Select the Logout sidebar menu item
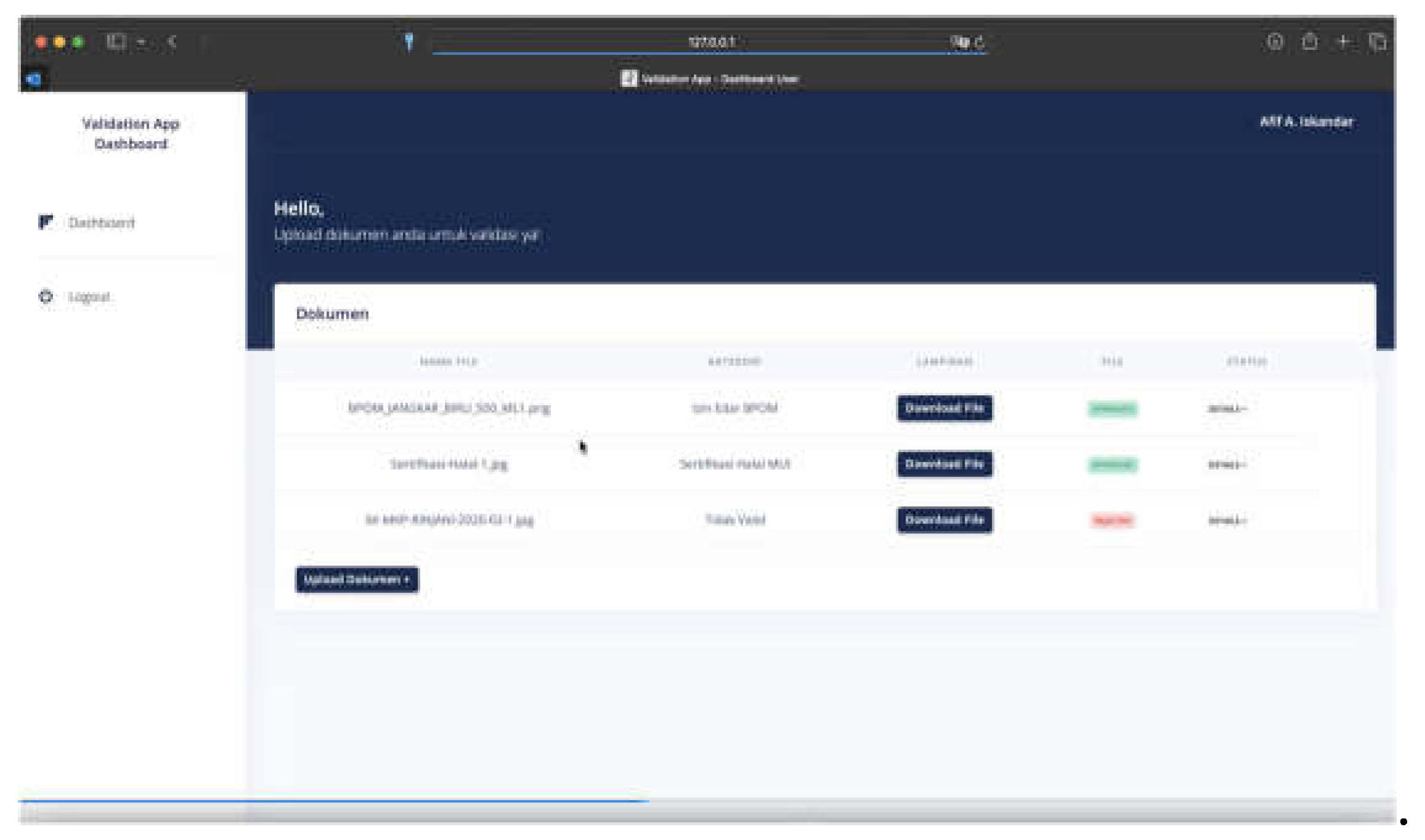Viewport: 1425px width, 840px height. tap(90, 297)
